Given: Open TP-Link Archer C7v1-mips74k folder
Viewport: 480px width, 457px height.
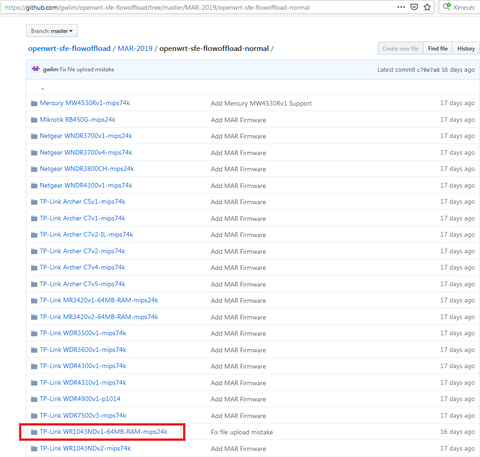Looking at the screenshot, I should point(82,218).
